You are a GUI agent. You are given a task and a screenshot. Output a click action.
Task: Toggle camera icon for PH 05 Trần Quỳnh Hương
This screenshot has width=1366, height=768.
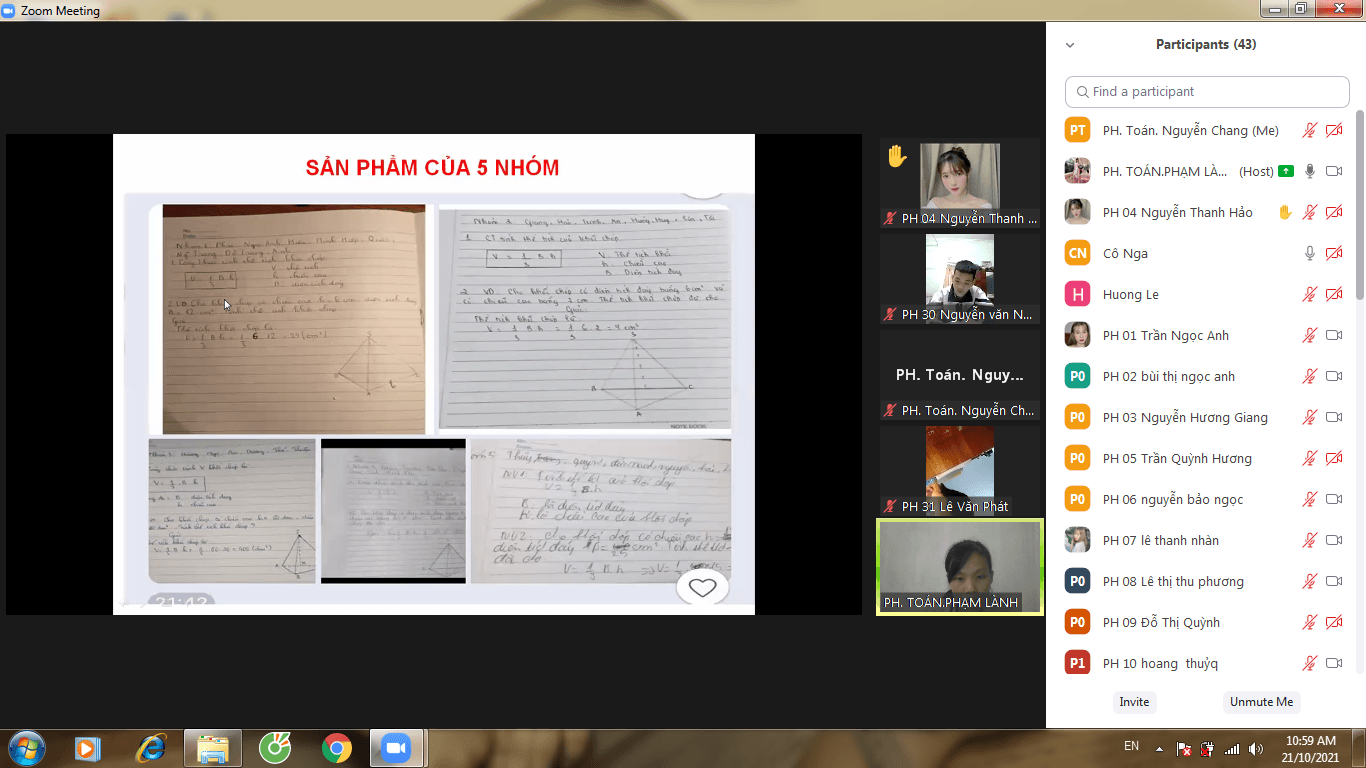coord(1333,459)
